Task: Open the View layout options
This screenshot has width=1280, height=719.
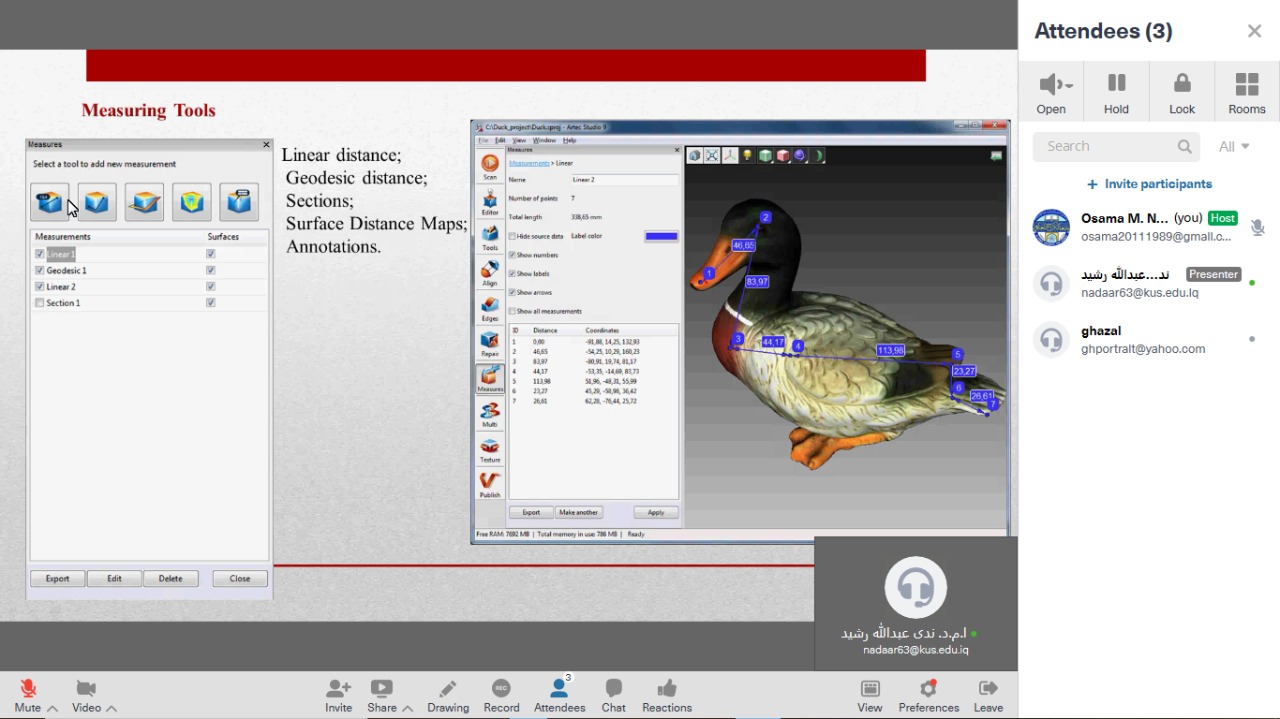Action: click(870, 689)
